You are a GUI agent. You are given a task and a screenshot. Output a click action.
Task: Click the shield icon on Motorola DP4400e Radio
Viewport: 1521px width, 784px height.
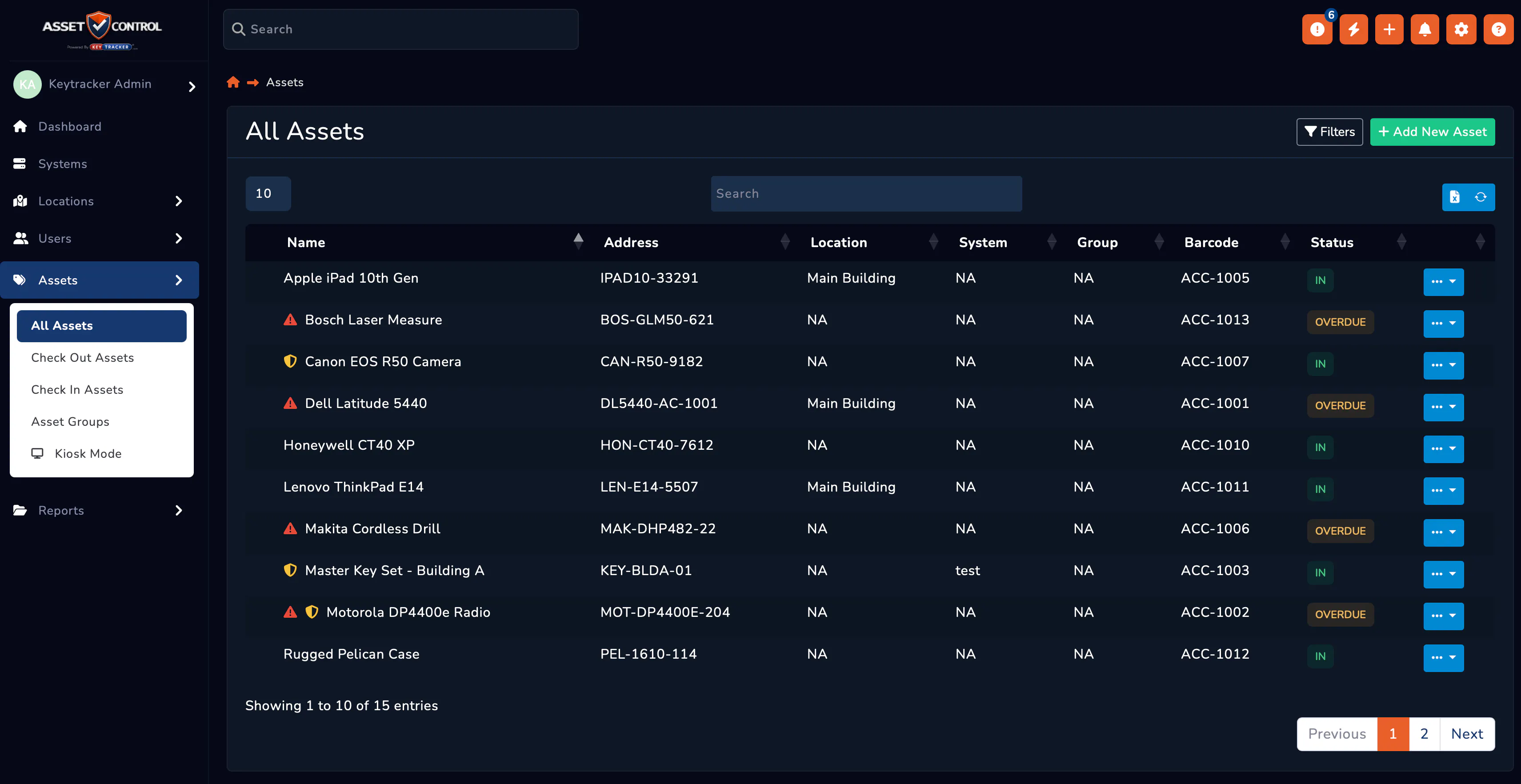pos(312,612)
